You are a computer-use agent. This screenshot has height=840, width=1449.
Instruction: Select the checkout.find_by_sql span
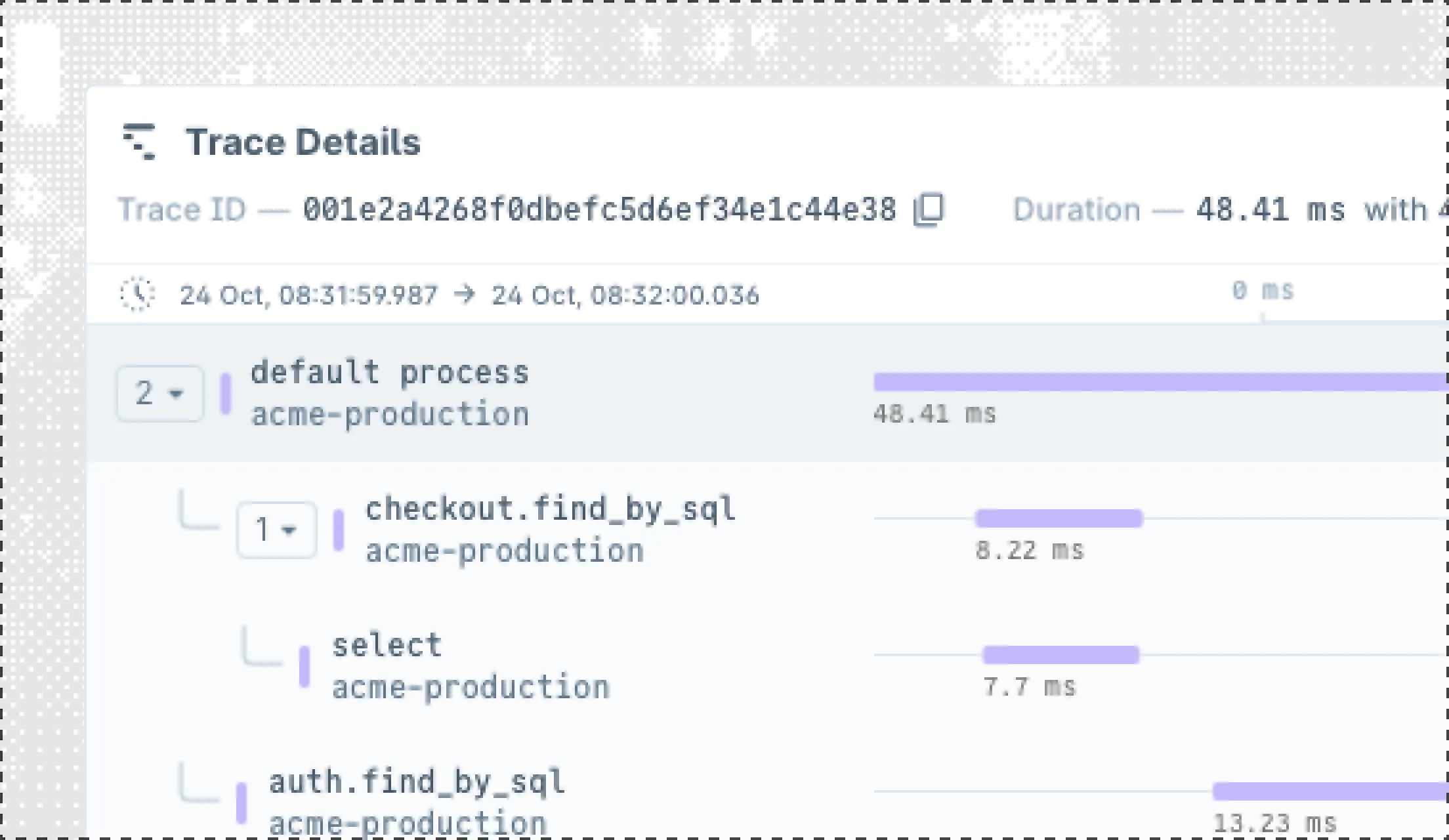[550, 509]
